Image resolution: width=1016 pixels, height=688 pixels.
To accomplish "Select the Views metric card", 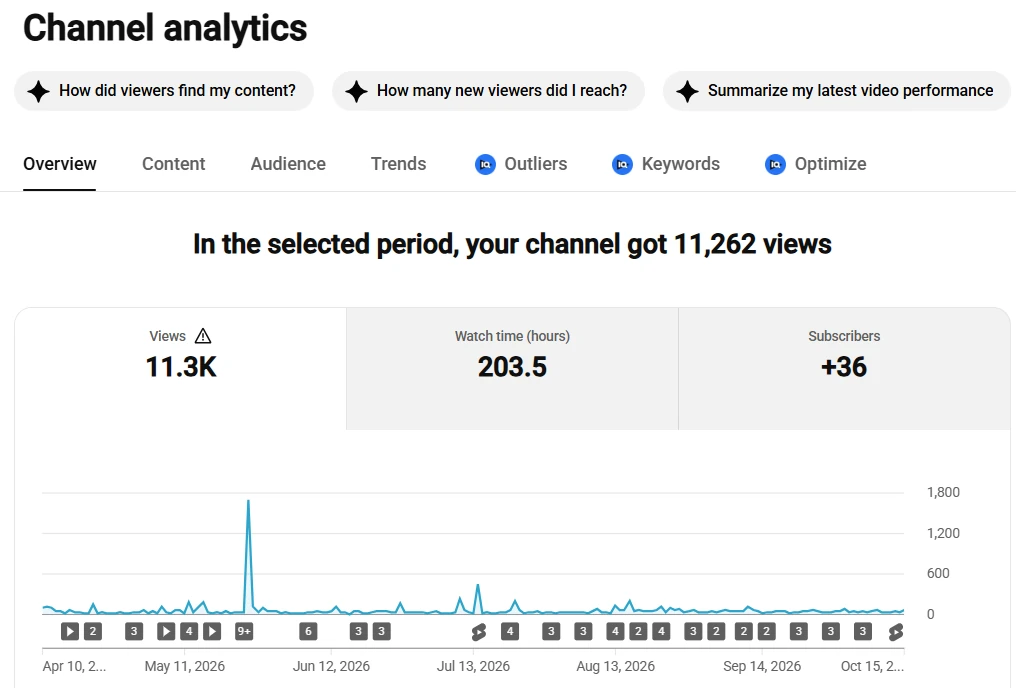I will point(181,368).
